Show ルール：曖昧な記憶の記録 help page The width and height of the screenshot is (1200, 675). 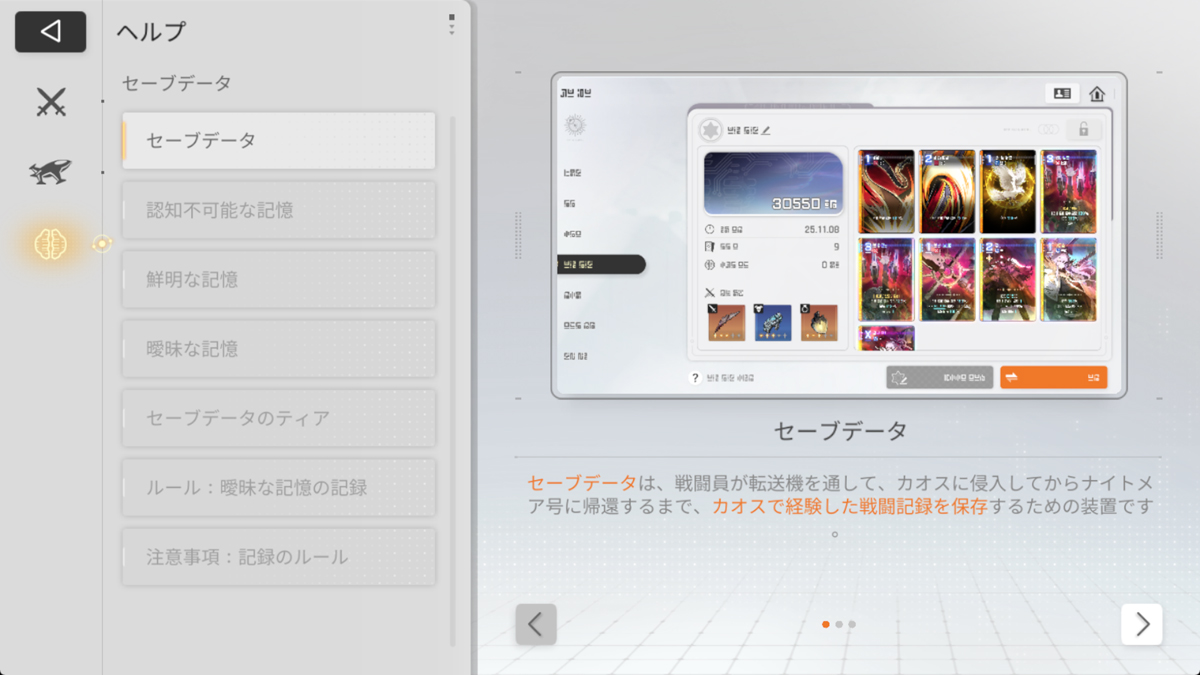point(279,488)
